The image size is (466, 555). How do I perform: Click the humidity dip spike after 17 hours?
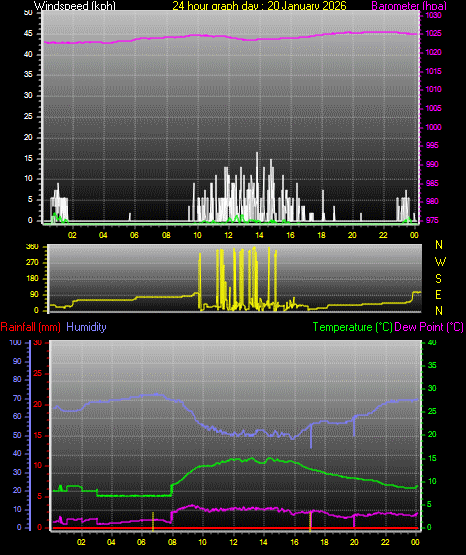pos(311,436)
